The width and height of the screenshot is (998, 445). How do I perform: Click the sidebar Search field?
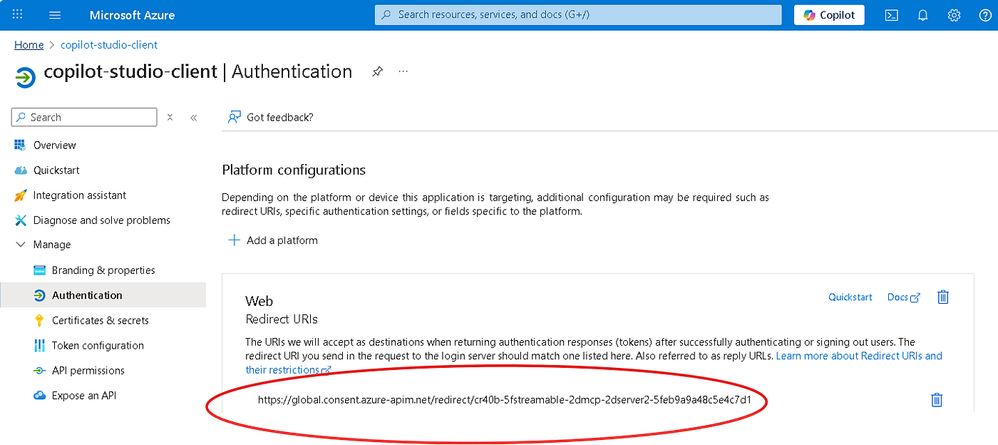coord(84,117)
